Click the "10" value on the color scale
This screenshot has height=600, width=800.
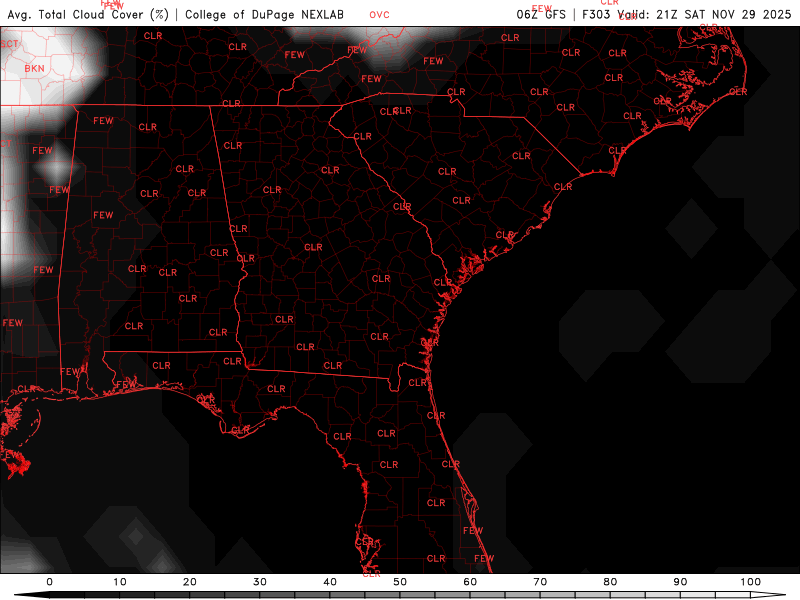tap(119, 582)
